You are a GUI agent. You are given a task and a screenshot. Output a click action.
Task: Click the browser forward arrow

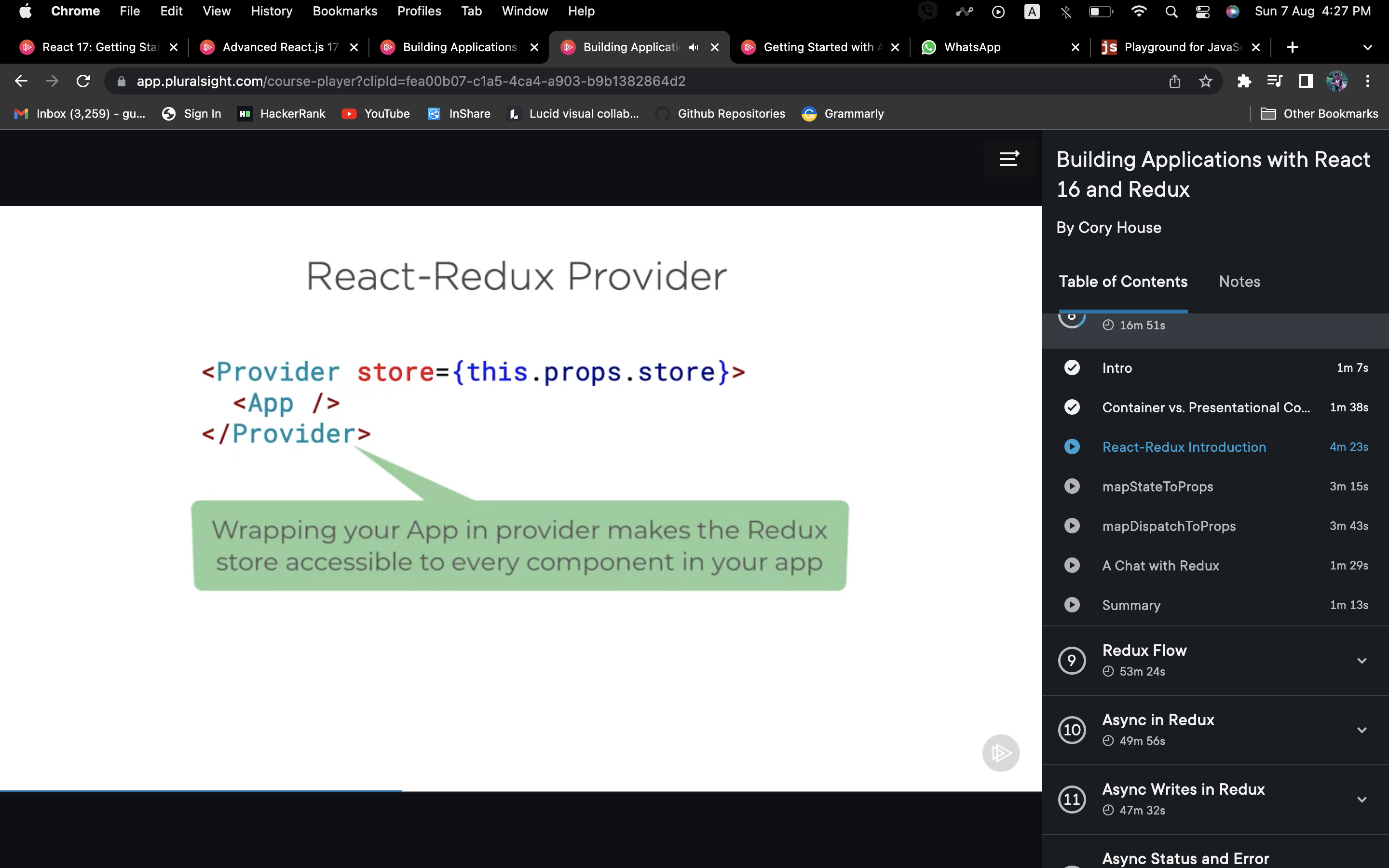pos(52,81)
